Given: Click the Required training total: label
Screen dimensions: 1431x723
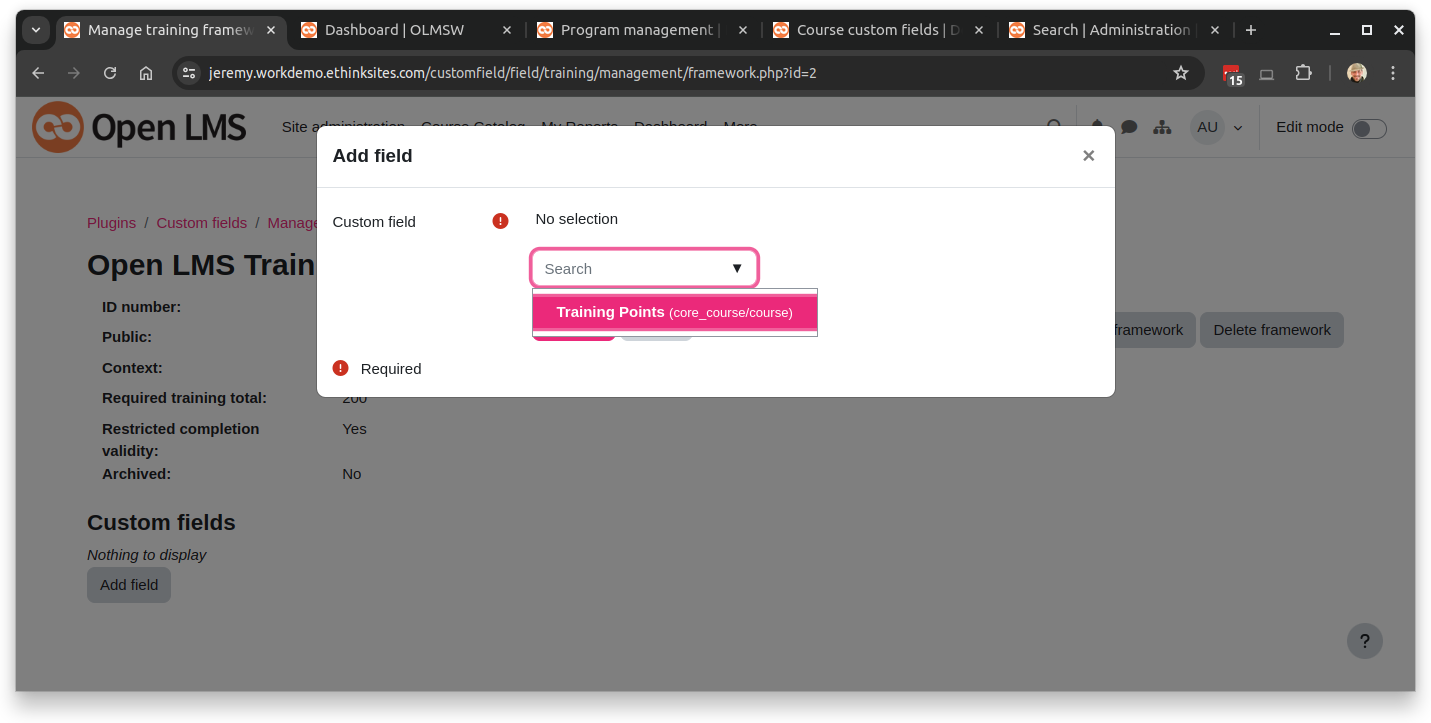Looking at the screenshot, I should [184, 398].
